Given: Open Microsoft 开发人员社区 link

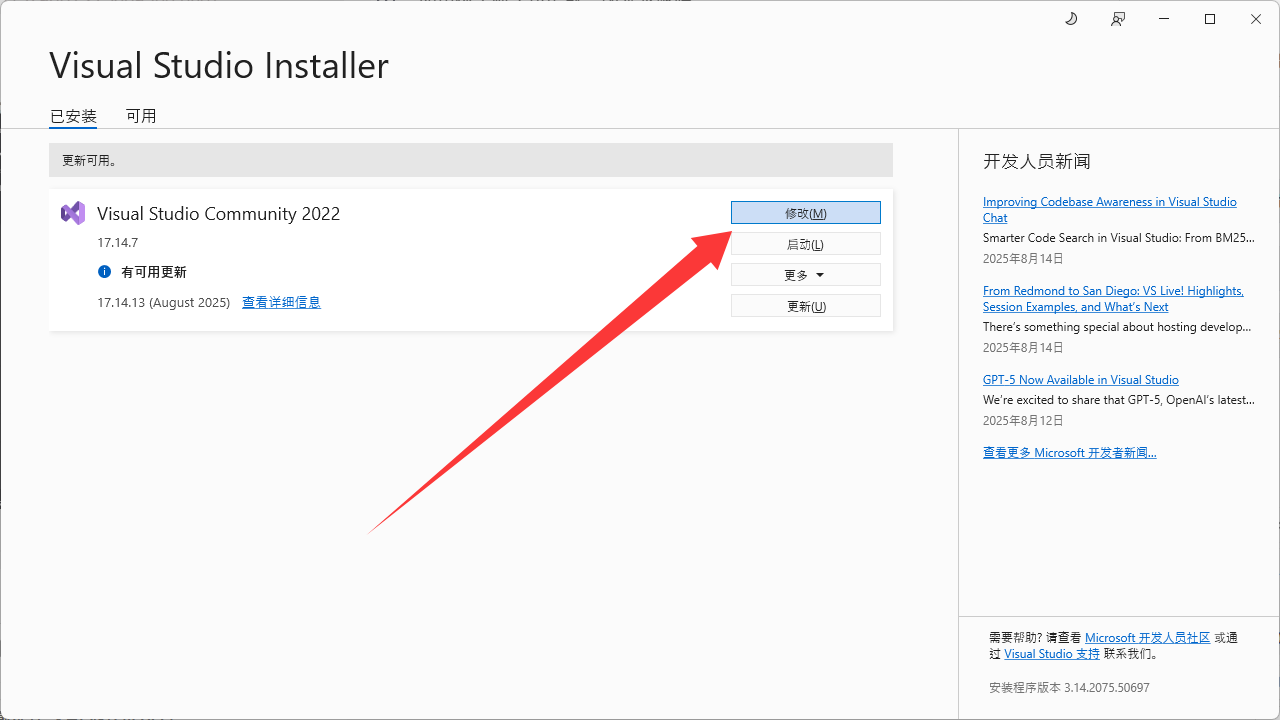Looking at the screenshot, I should pos(1147,637).
